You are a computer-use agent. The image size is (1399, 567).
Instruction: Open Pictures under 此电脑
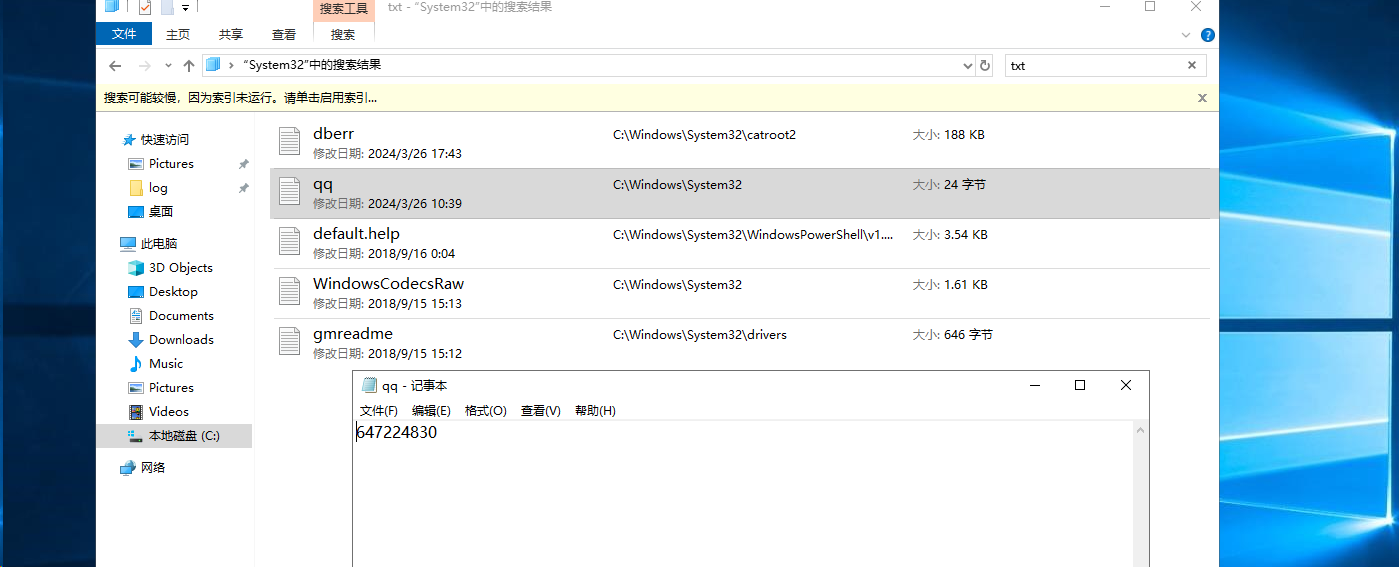171,388
